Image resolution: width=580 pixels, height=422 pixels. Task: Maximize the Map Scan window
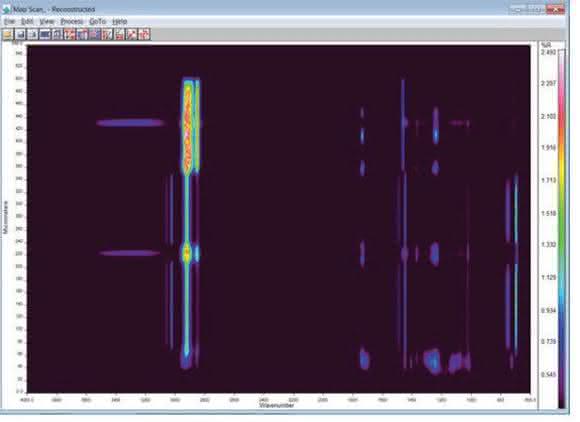pyautogui.click(x=537, y=9)
